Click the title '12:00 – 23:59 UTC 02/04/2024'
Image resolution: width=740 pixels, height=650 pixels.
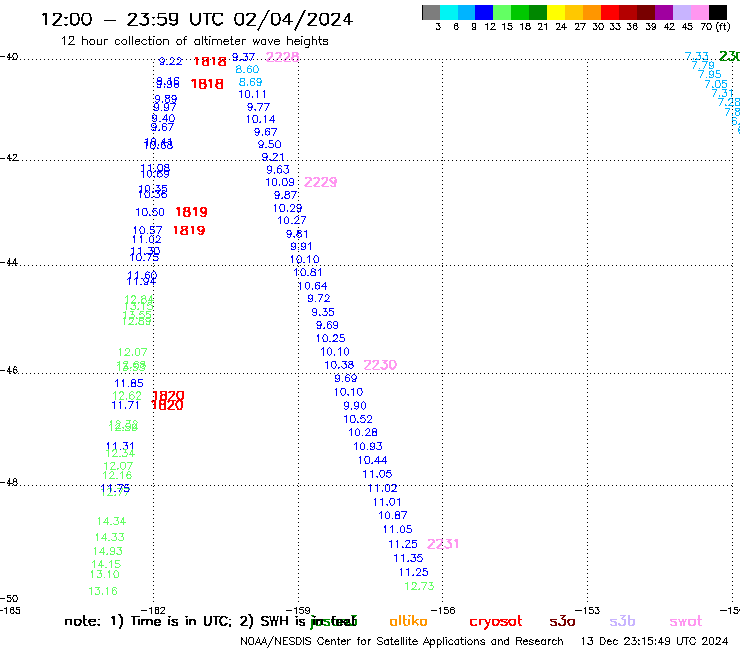coord(197,19)
